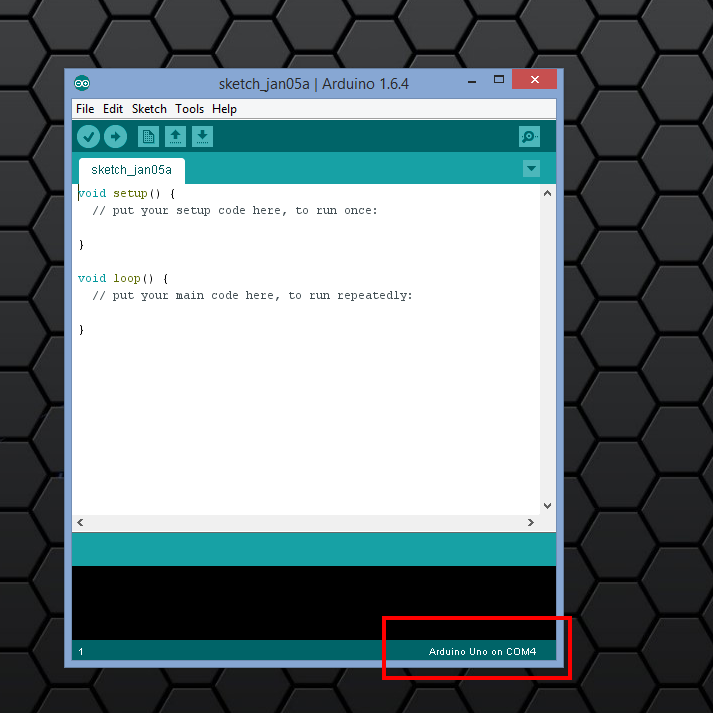The image size is (713, 713).
Task: Create a new sketch with New icon
Action: 148,136
